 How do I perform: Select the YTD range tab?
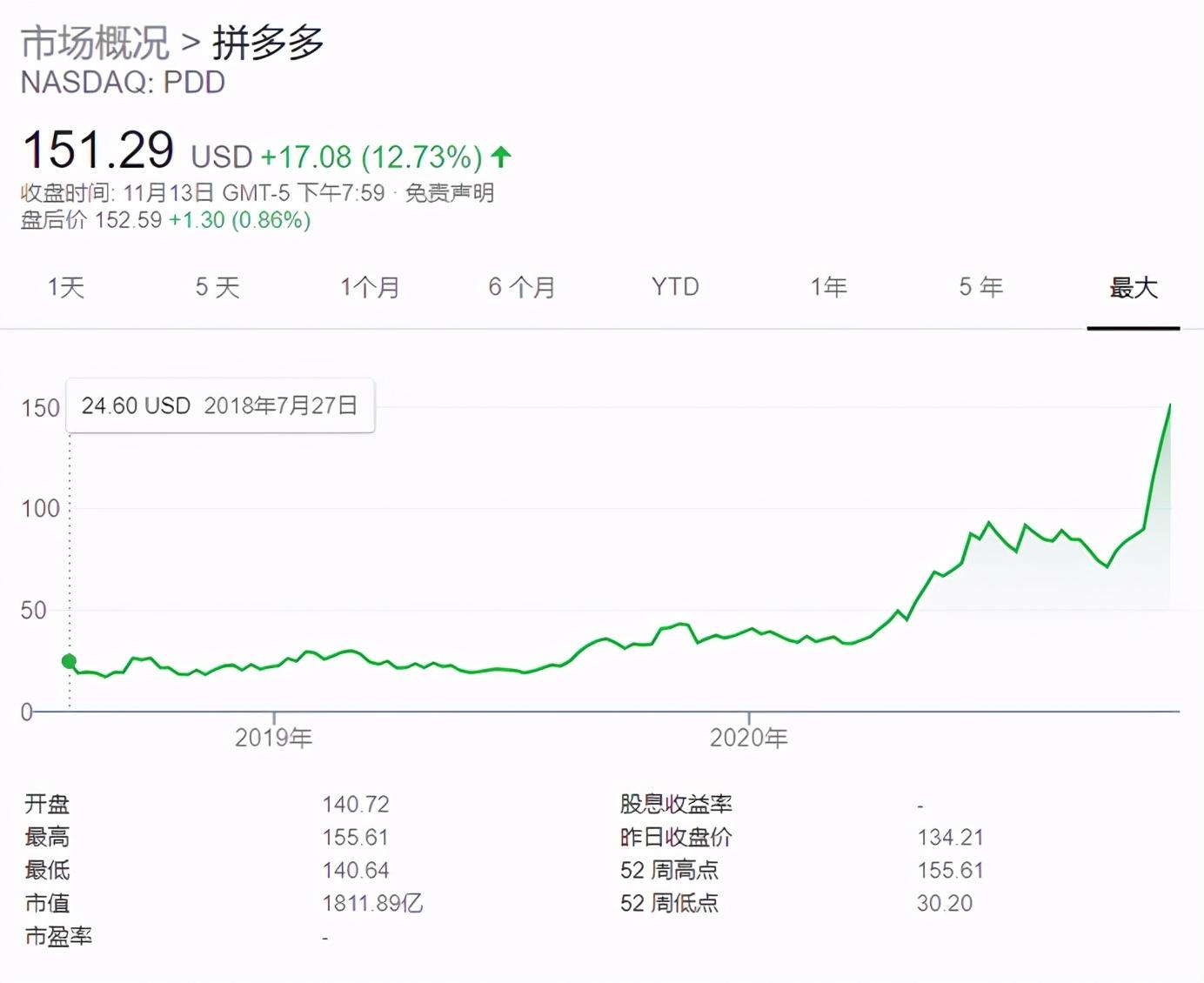675,287
